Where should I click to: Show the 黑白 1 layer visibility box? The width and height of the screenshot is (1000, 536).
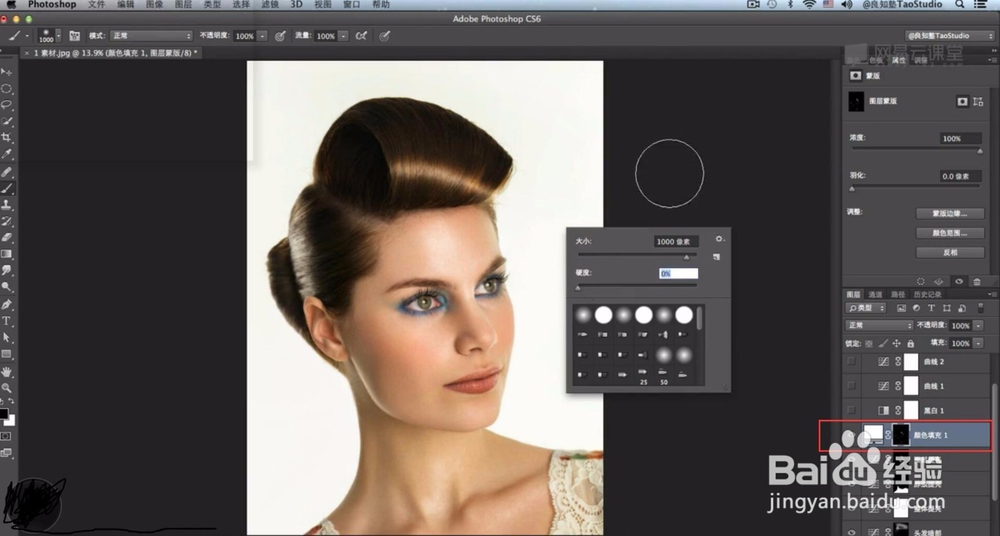pyautogui.click(x=852, y=410)
